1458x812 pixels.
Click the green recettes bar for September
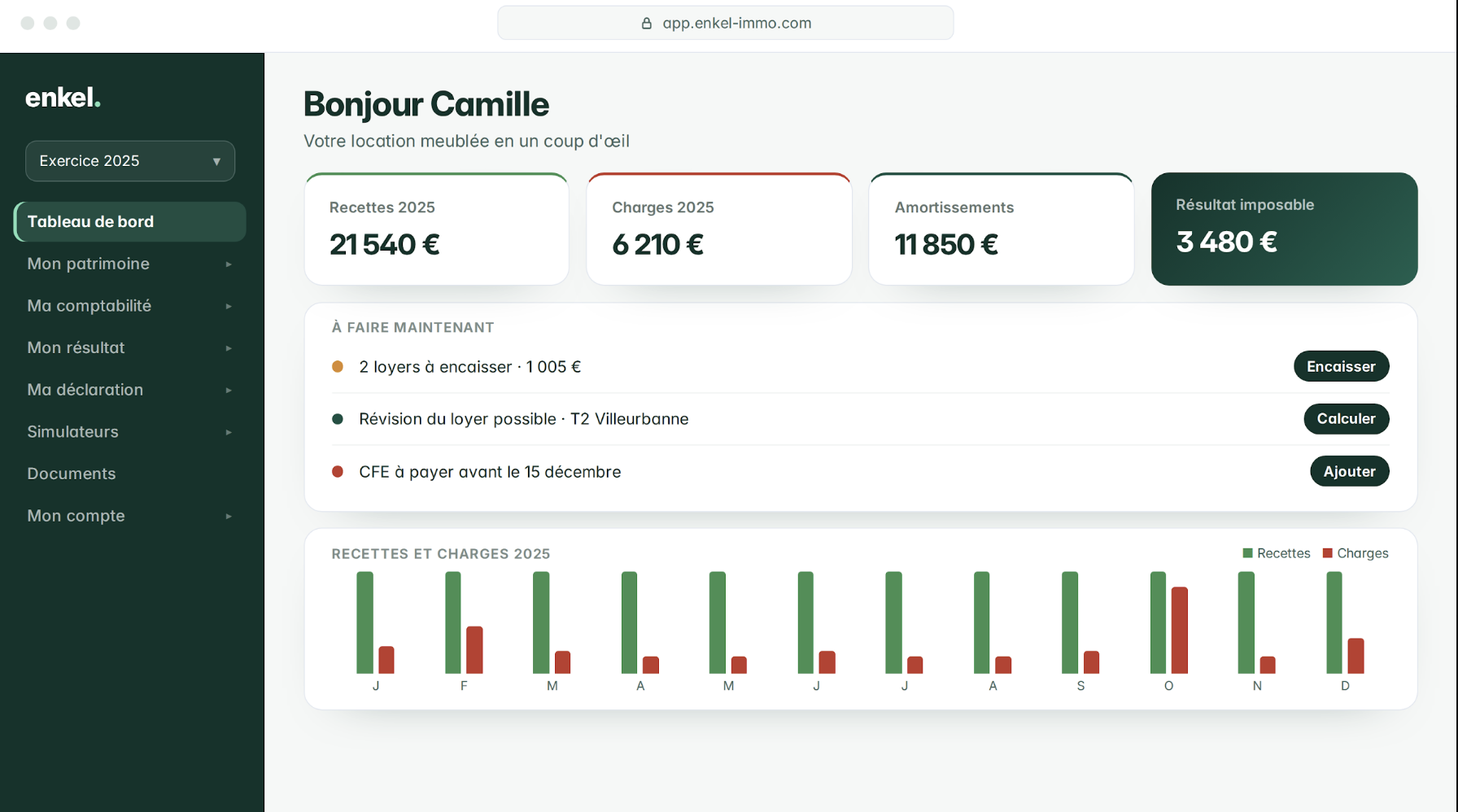(1070, 622)
